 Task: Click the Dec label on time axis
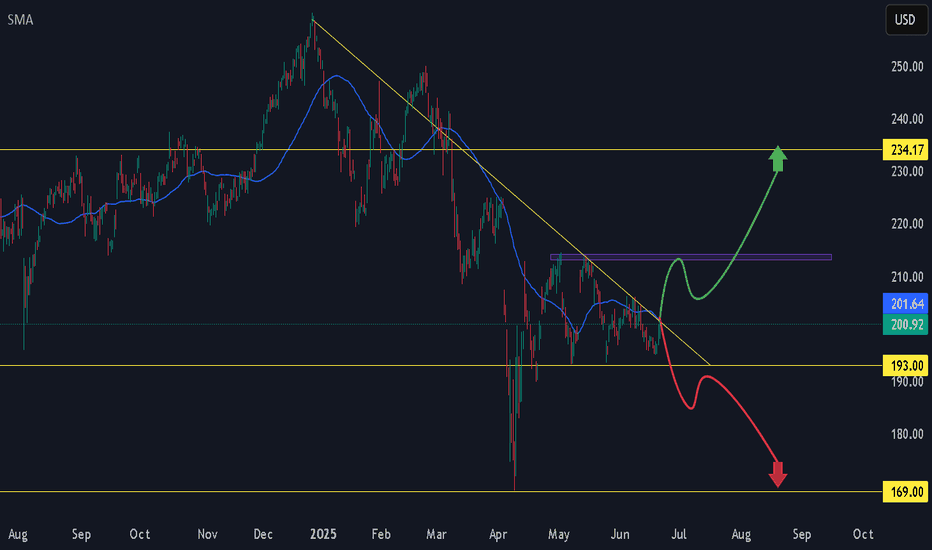[x=263, y=534]
